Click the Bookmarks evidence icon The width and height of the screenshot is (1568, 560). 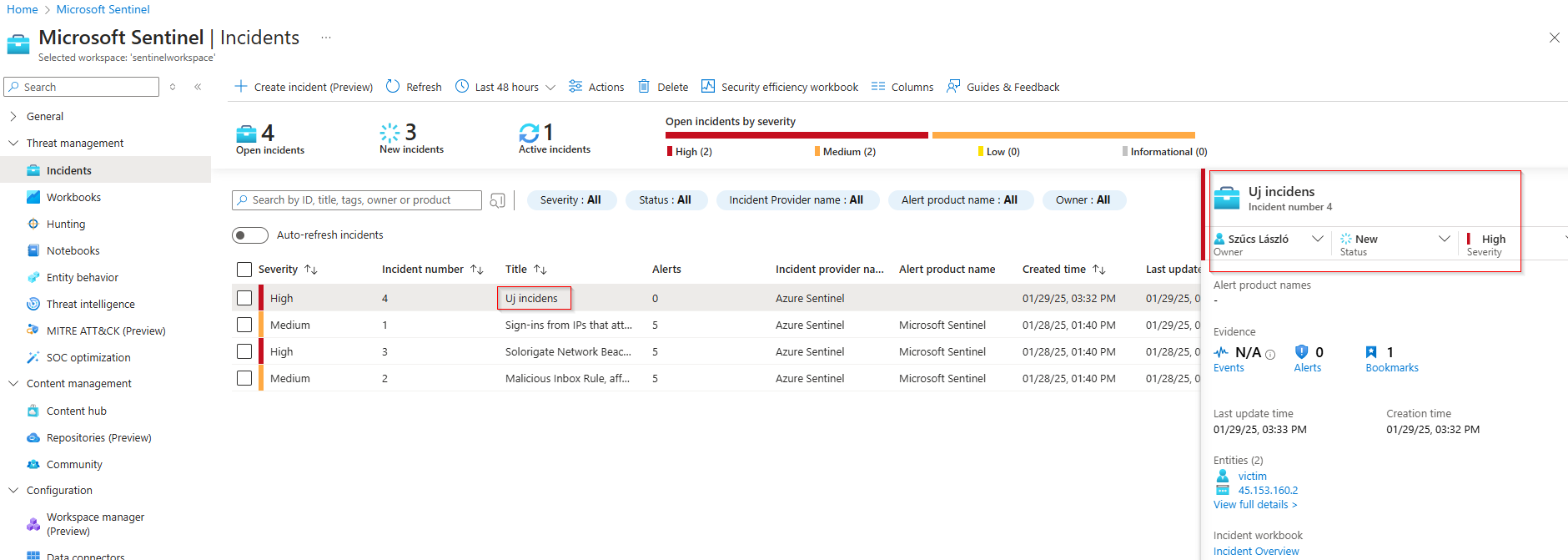click(1371, 352)
